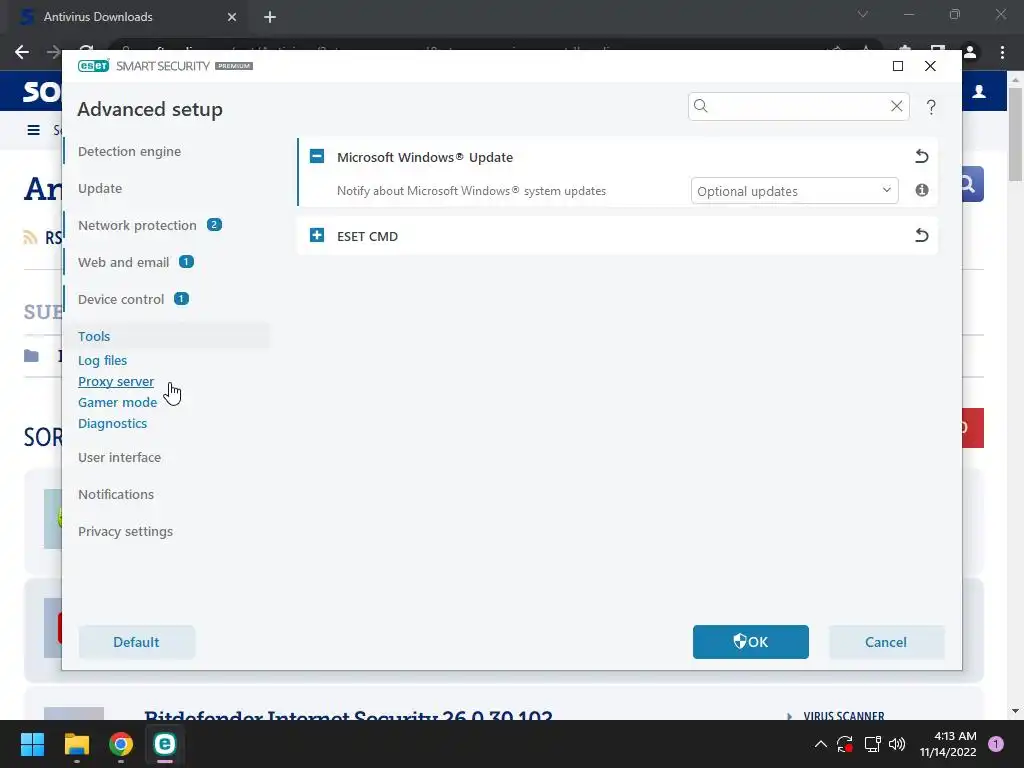Open a new Chrome tab
1024x768 pixels.
click(x=270, y=17)
